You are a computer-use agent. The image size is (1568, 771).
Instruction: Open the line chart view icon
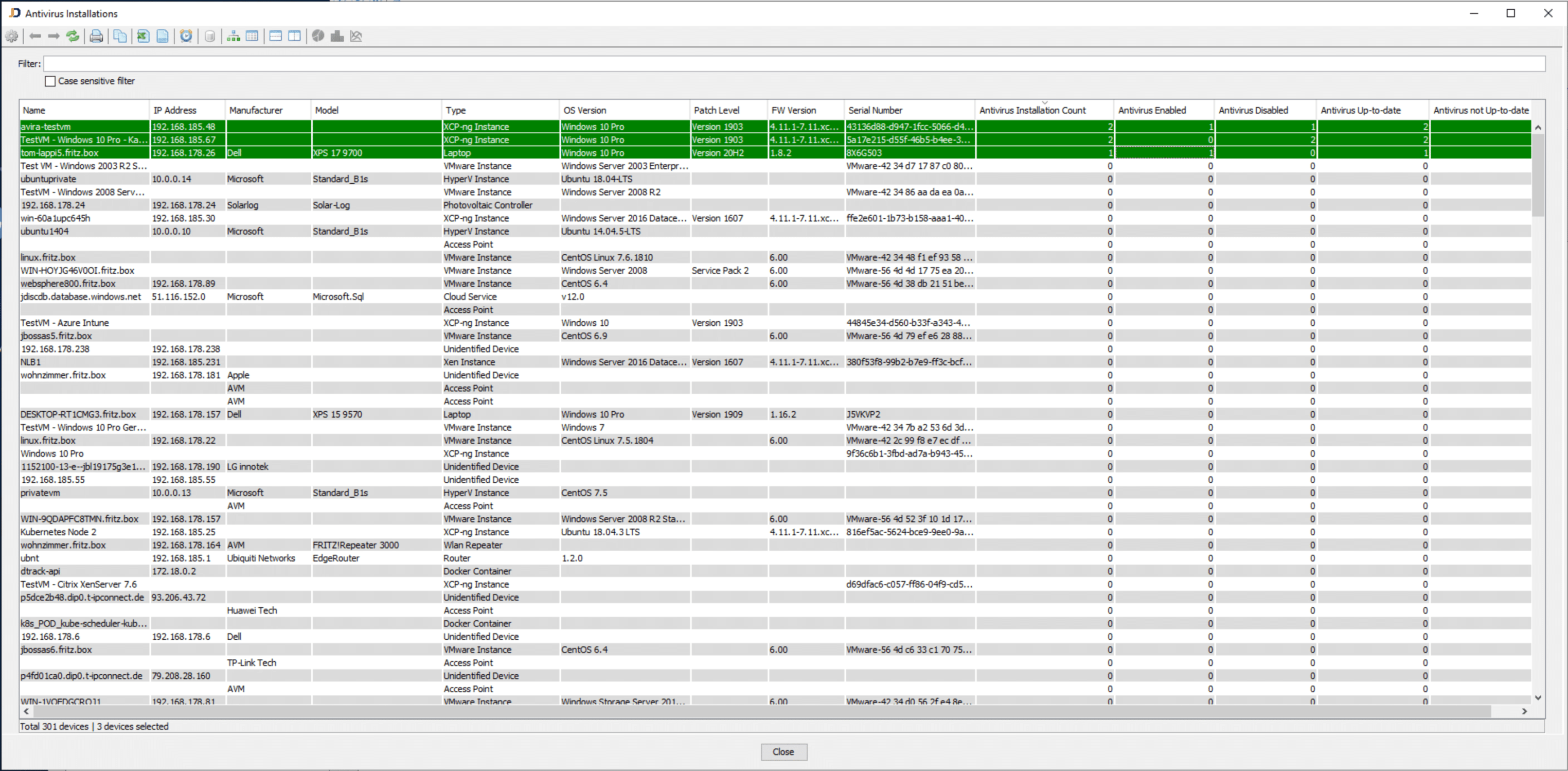(356, 36)
